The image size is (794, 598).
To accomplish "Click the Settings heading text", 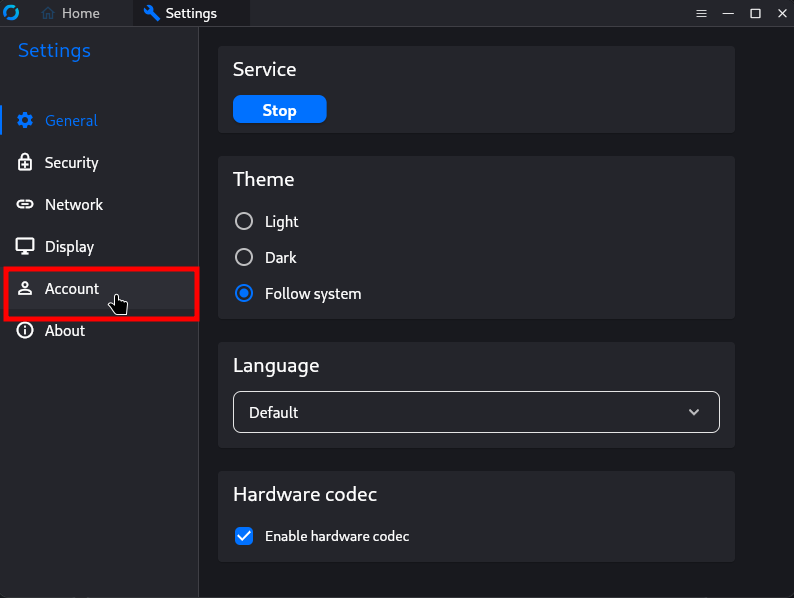I will (x=54, y=51).
